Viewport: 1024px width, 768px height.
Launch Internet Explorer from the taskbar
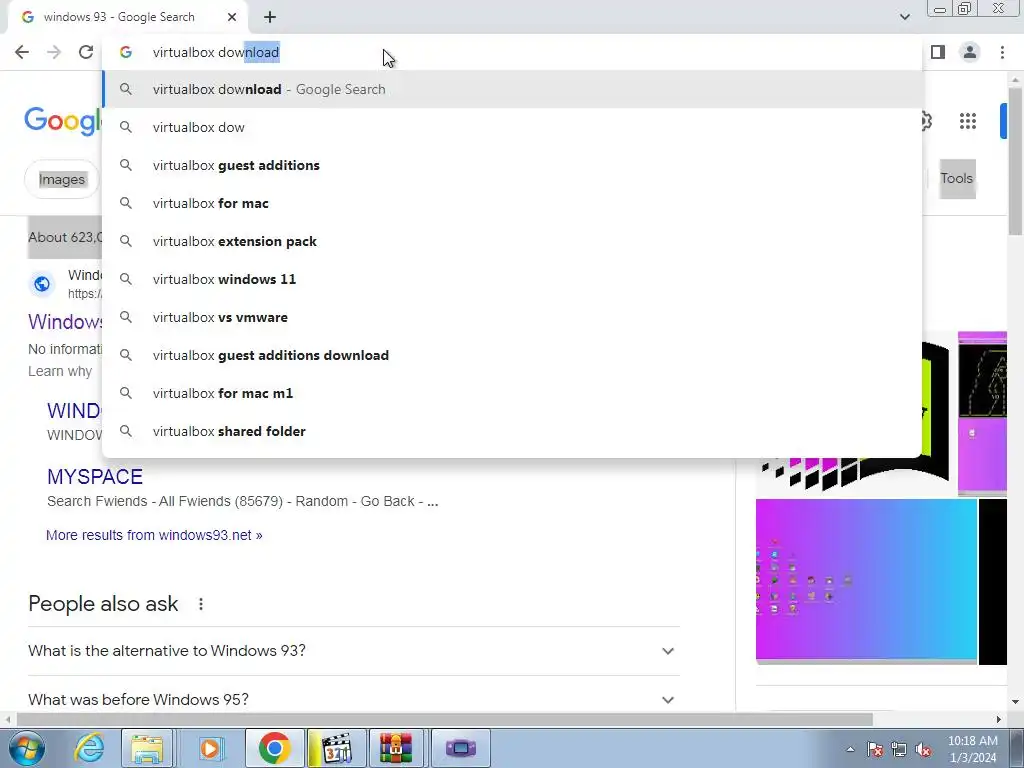pos(89,748)
